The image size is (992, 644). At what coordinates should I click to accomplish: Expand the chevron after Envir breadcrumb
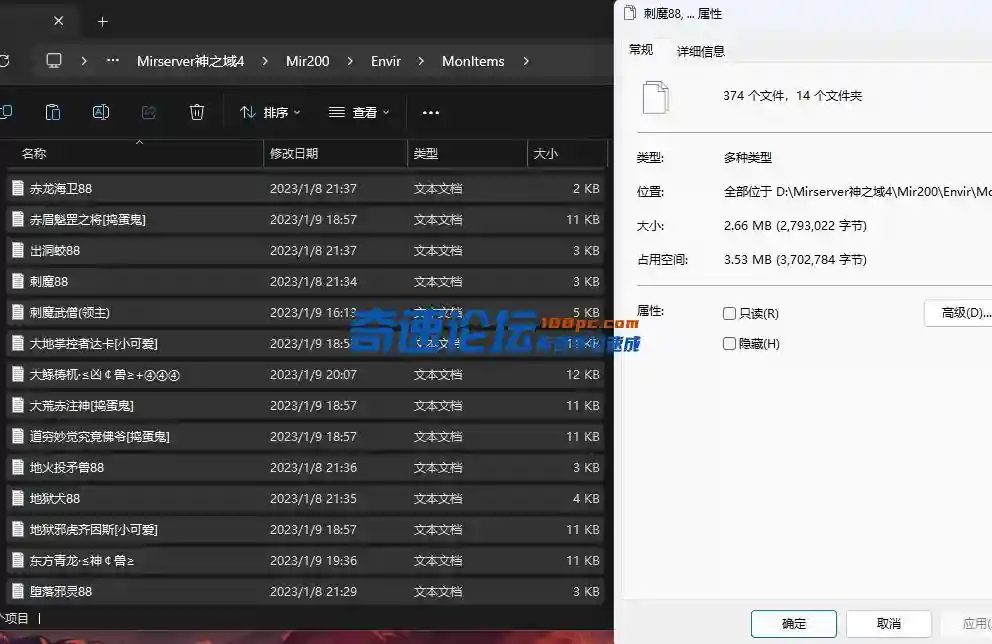[x=421, y=61]
